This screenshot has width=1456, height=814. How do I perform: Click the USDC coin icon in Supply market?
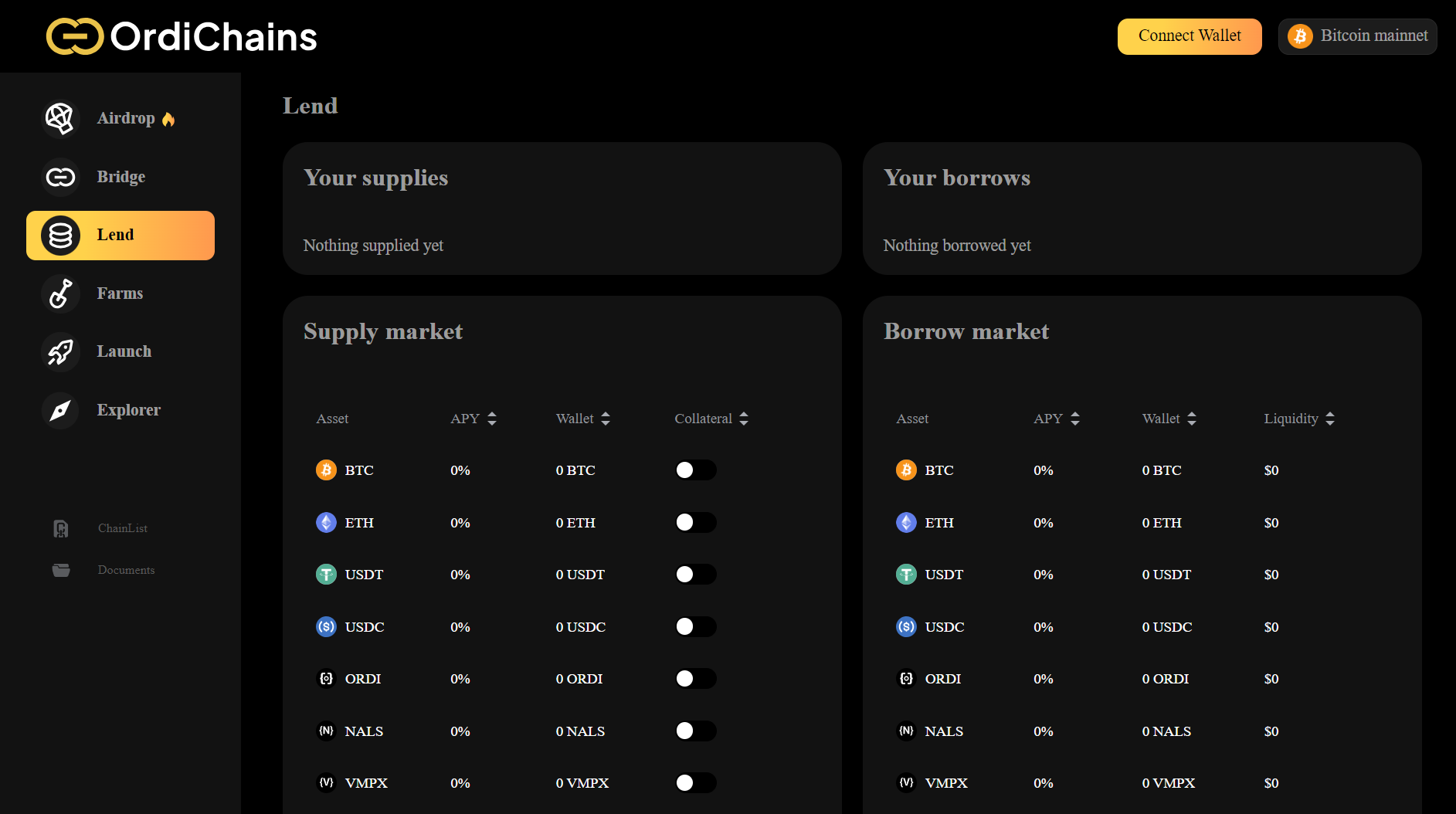pyautogui.click(x=326, y=626)
